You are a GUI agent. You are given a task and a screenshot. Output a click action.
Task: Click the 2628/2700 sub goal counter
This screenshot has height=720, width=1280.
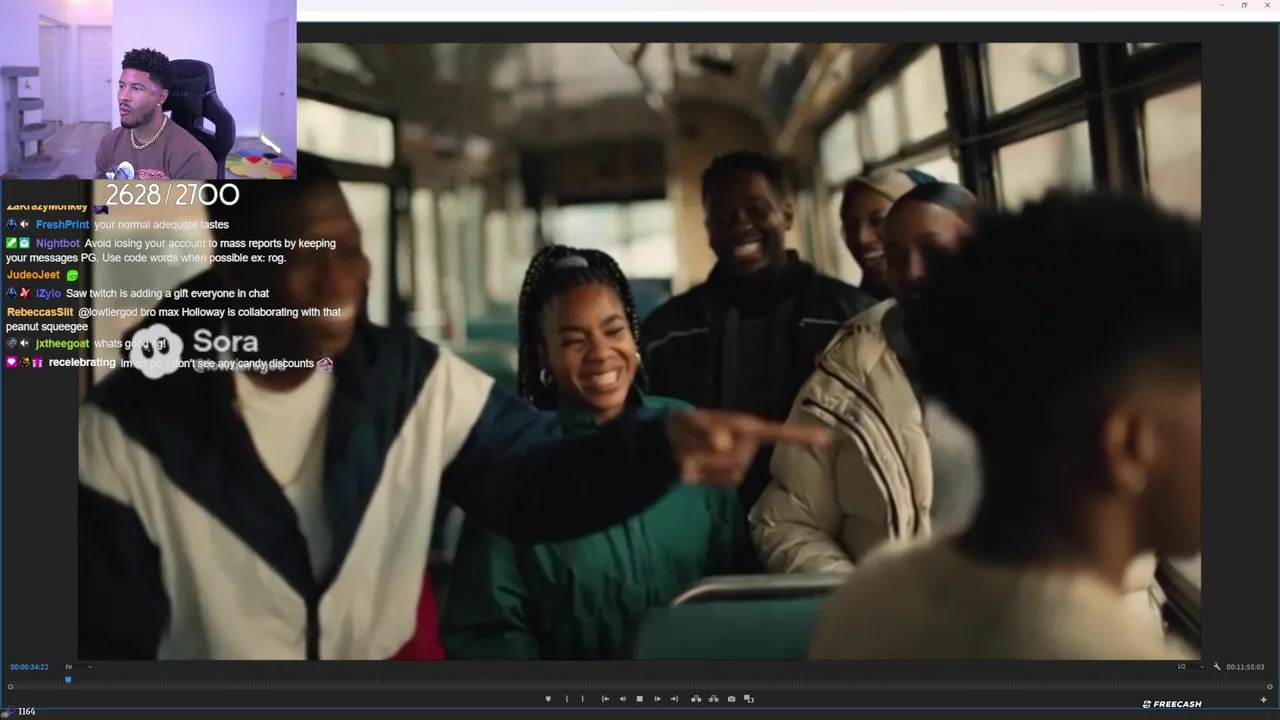[x=172, y=194]
